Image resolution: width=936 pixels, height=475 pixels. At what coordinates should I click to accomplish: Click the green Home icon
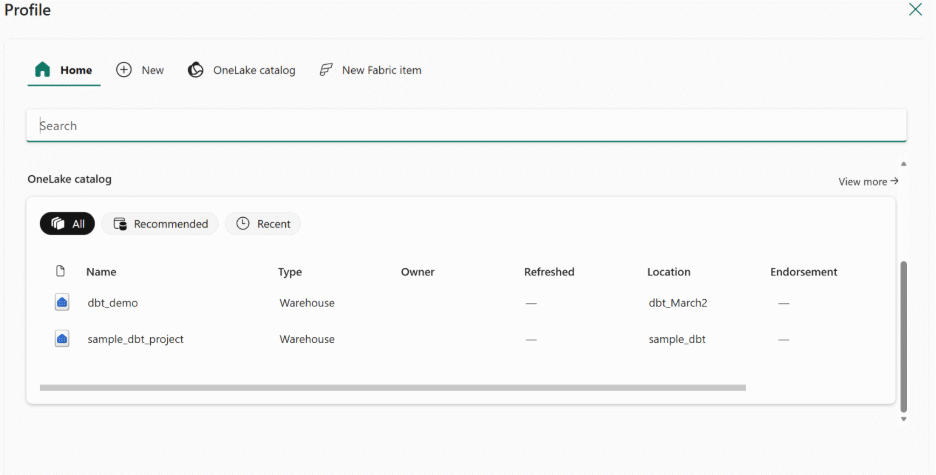42,70
